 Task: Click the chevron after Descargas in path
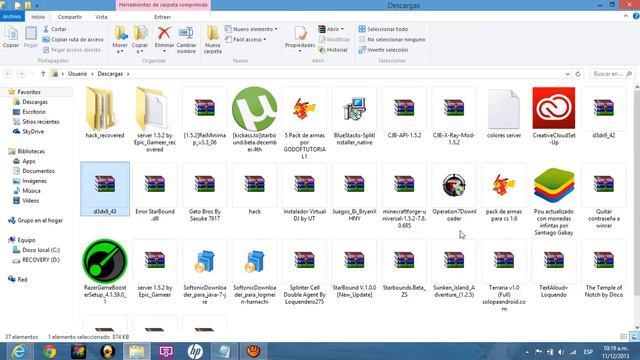pos(128,74)
